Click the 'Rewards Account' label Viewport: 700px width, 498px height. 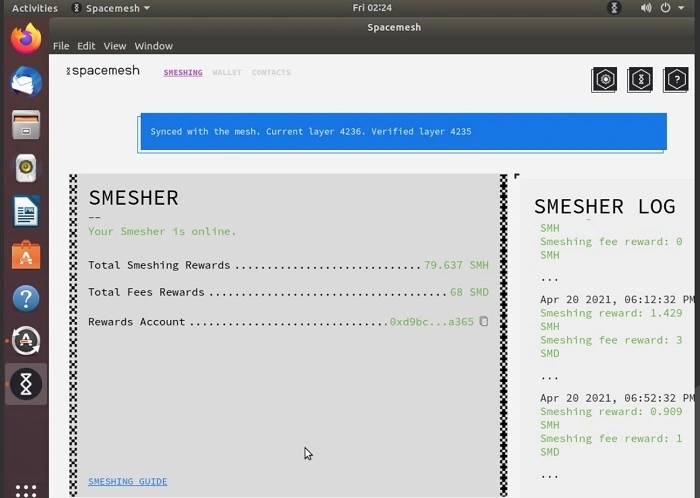point(137,322)
